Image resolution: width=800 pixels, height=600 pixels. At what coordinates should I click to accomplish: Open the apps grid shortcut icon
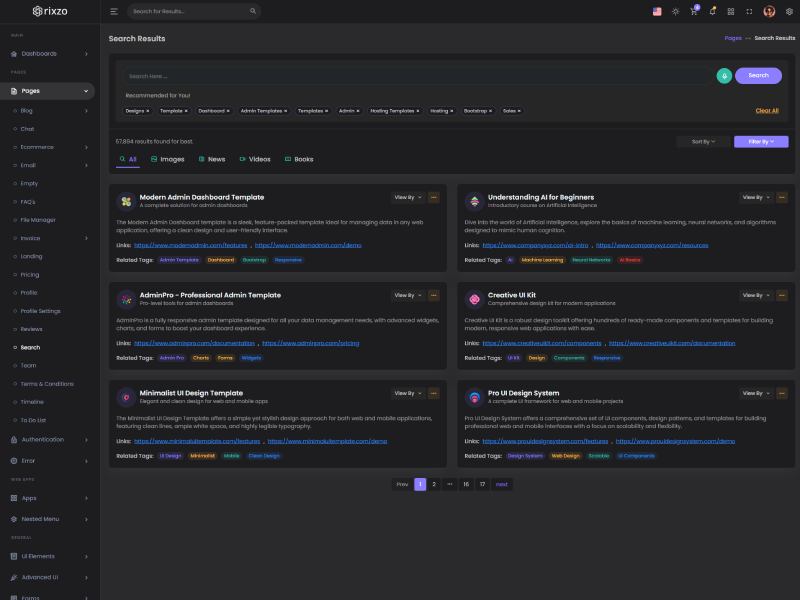731,11
